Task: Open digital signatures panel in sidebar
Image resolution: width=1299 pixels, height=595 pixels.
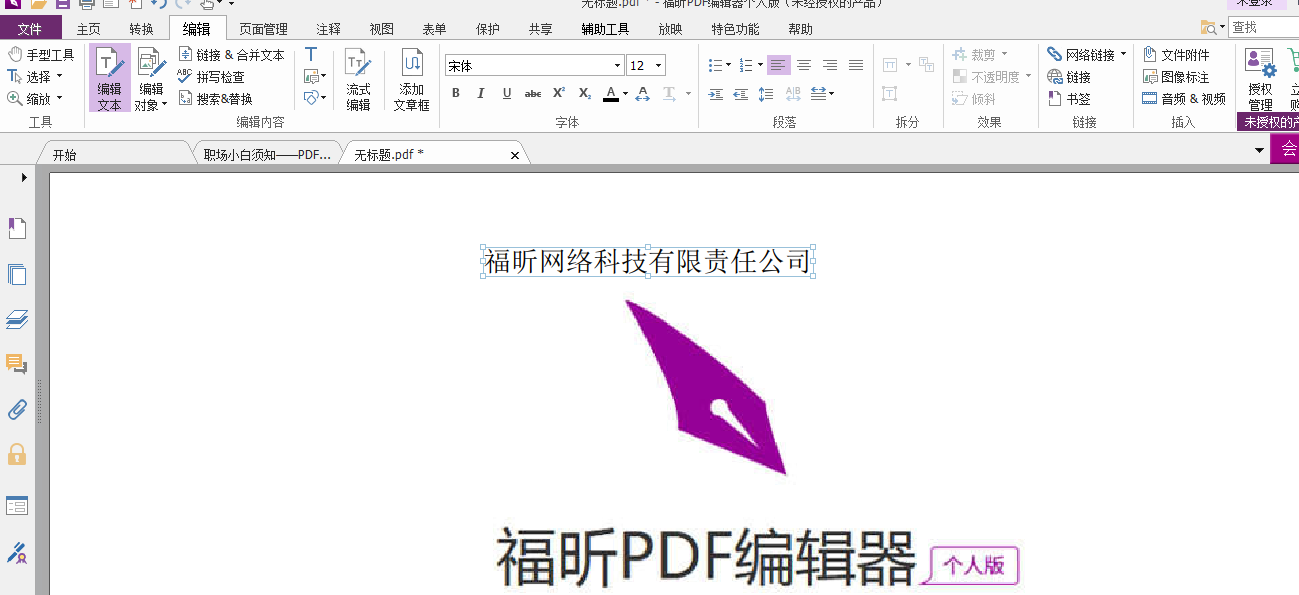Action: [x=17, y=551]
